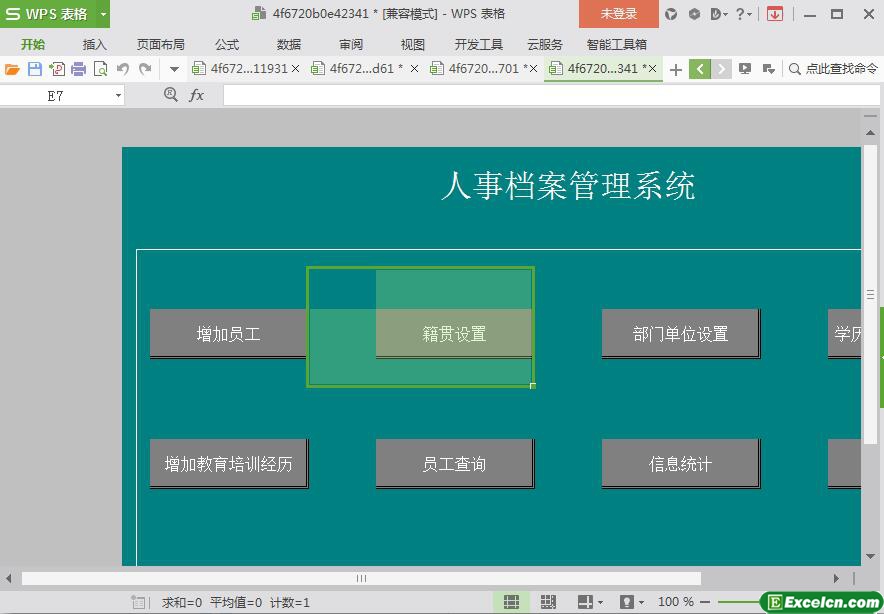Open the 智能工具箱 ribbon tab

(616, 45)
